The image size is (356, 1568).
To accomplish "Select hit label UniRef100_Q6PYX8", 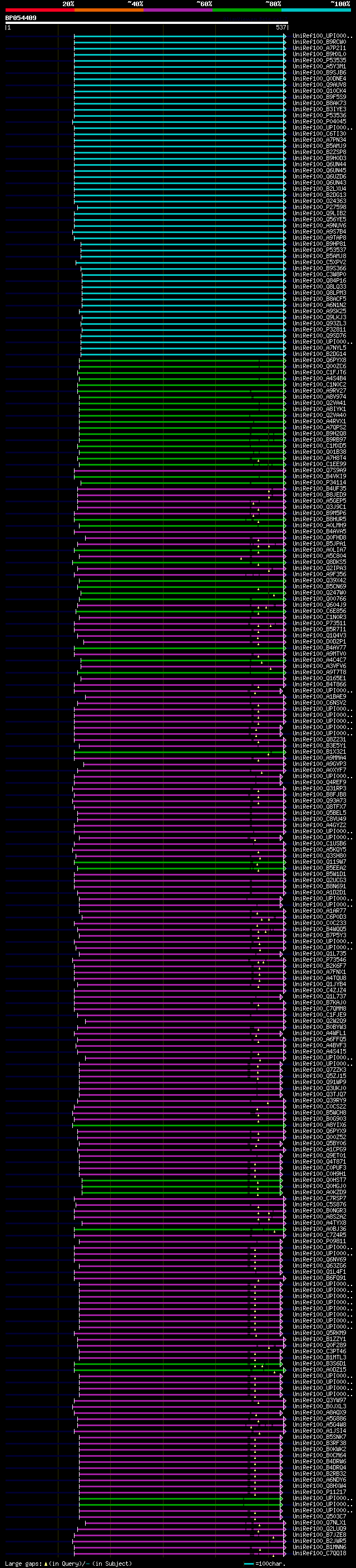I will coord(319,360).
